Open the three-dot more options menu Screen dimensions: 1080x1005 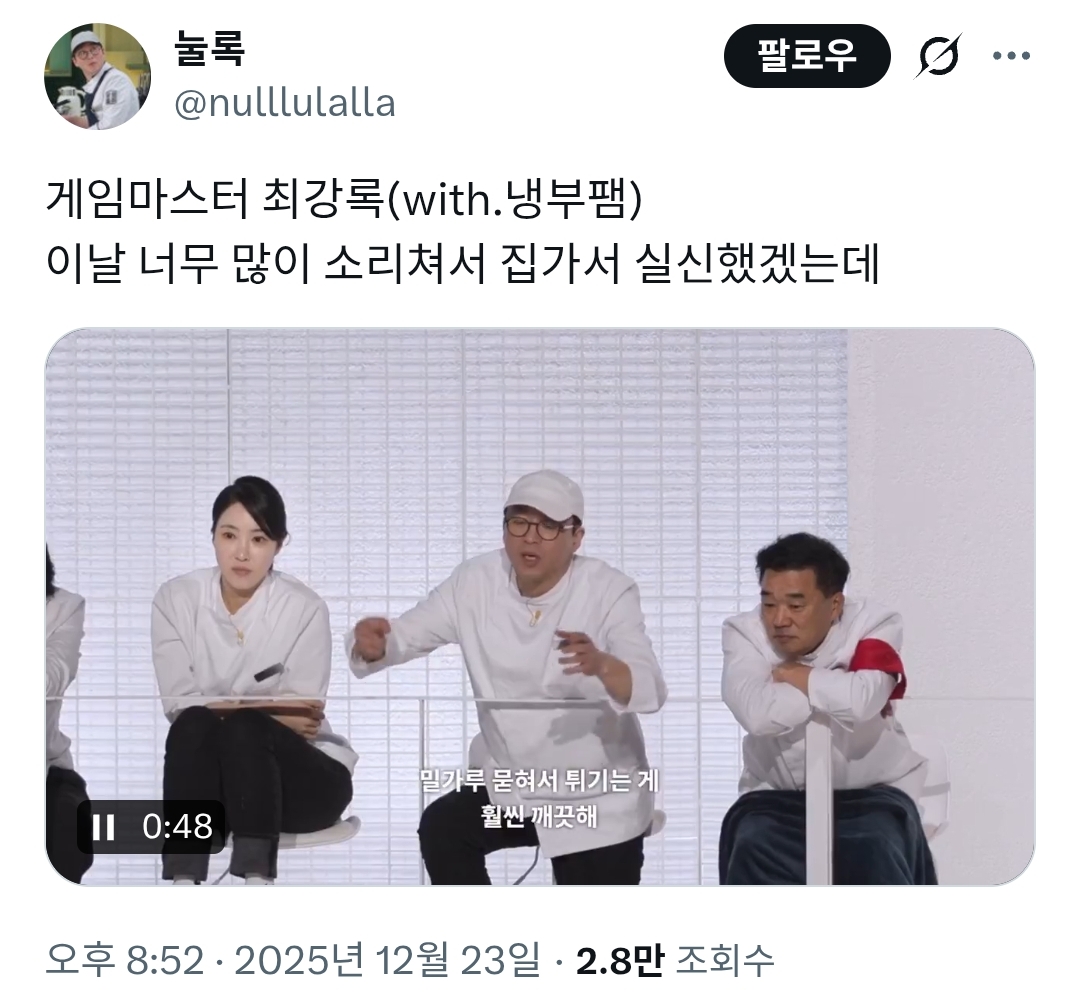(1012, 56)
